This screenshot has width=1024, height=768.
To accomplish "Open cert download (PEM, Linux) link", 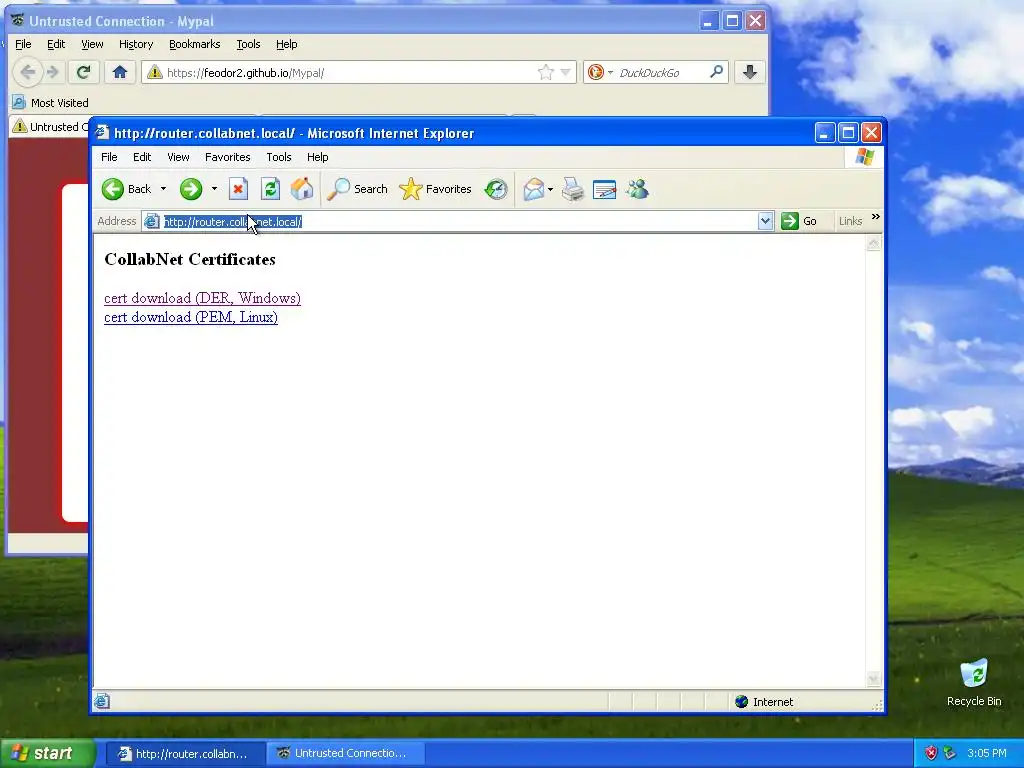I will [191, 317].
